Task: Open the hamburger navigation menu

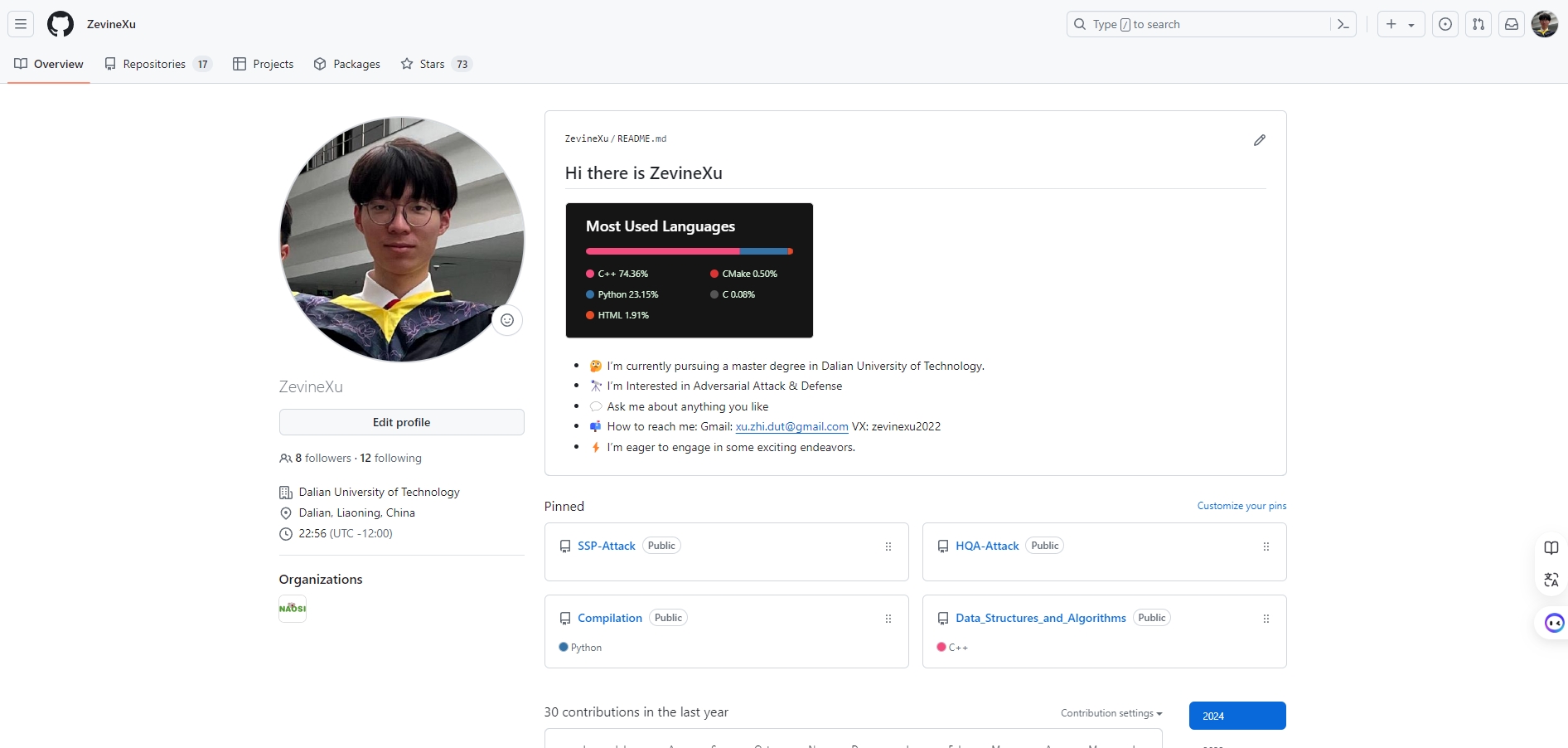Action: click(21, 24)
